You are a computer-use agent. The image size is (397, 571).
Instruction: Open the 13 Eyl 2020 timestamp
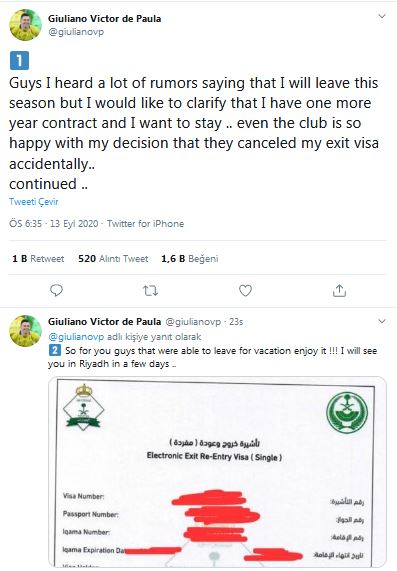(74, 224)
